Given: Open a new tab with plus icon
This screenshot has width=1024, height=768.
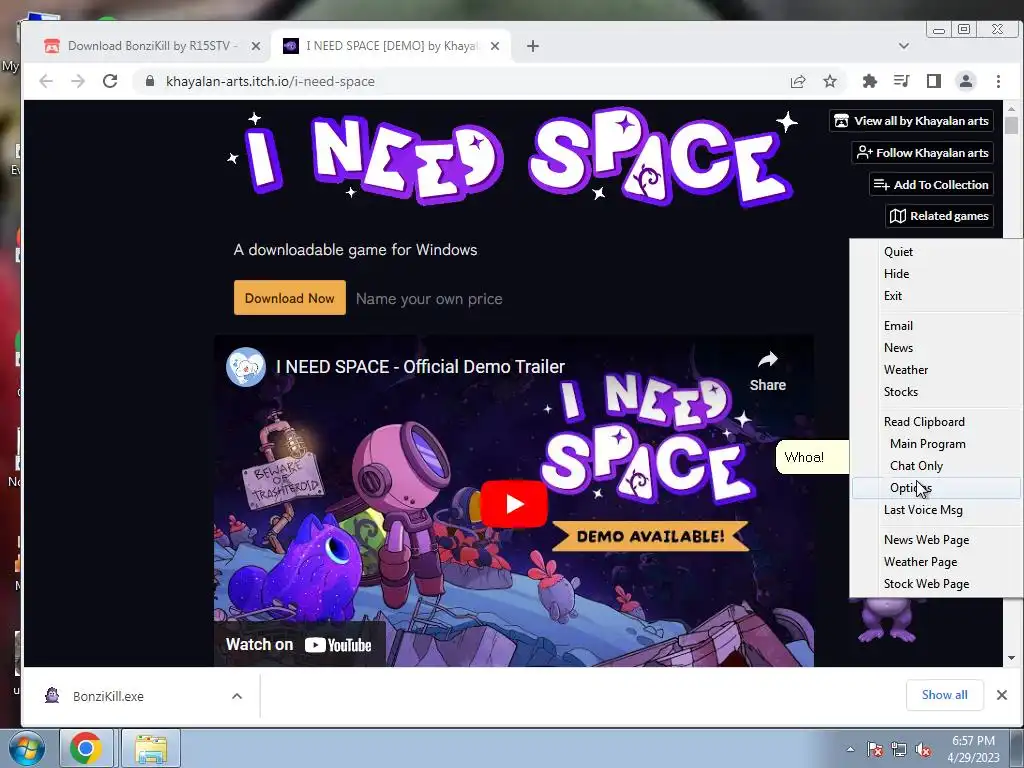Looking at the screenshot, I should click(x=532, y=46).
